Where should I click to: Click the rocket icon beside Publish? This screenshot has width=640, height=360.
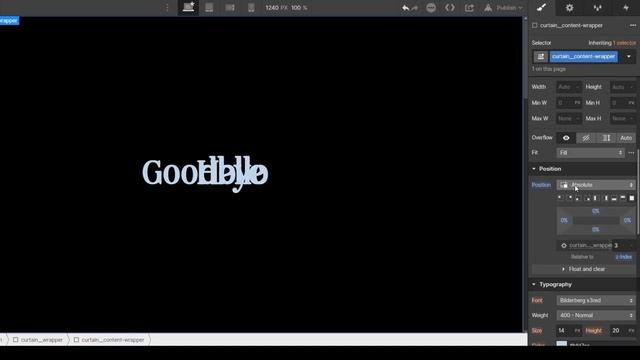pyautogui.click(x=488, y=7)
